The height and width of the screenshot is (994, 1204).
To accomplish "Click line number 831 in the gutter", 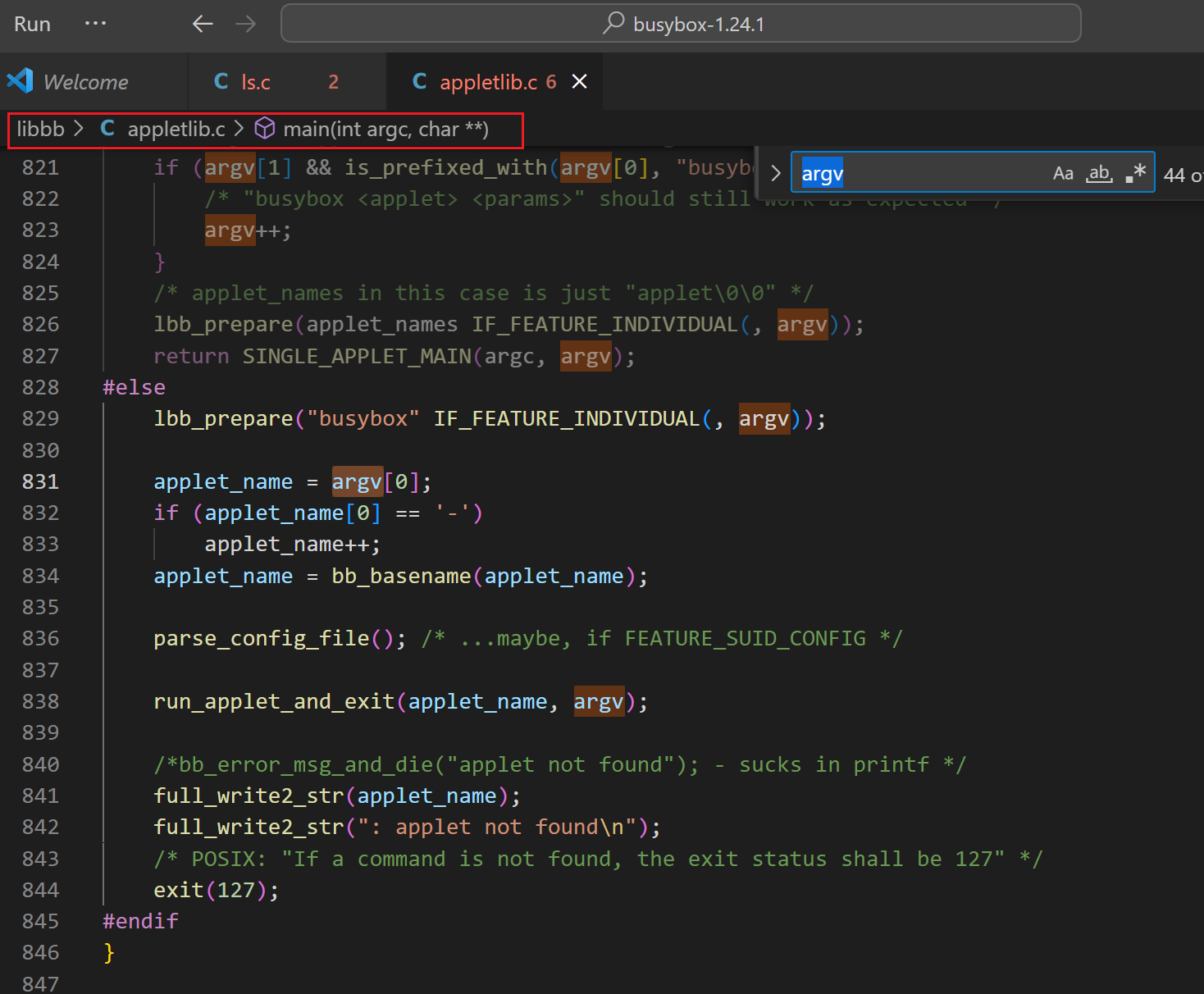I will coord(41,481).
